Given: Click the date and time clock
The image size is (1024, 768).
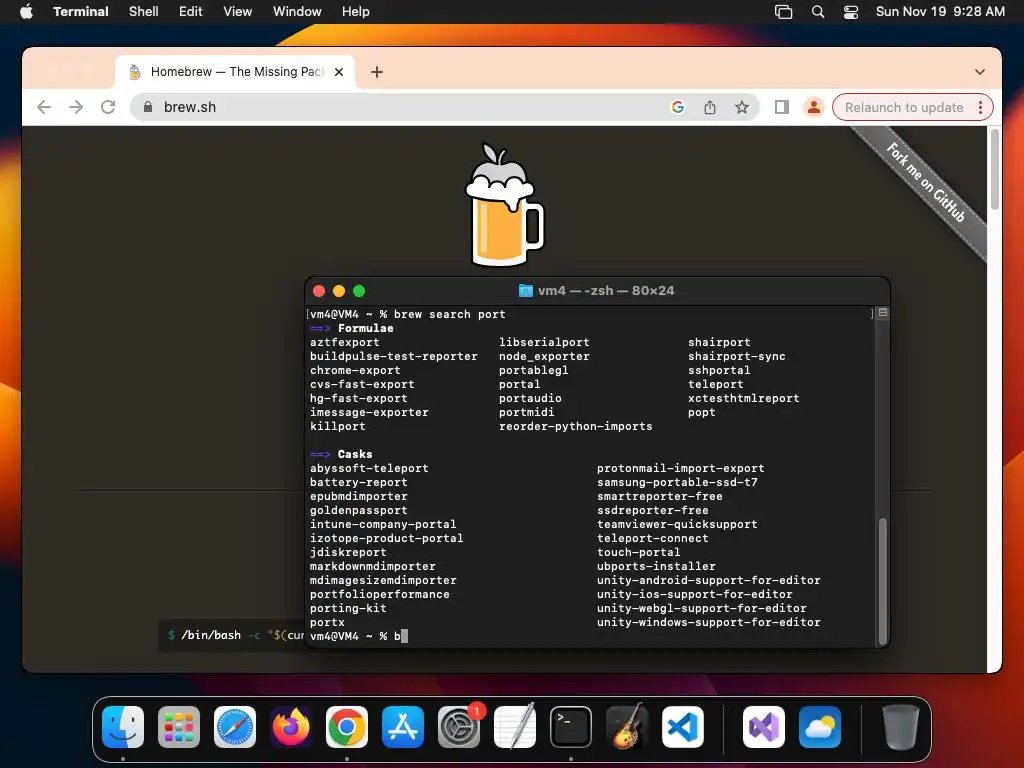Looking at the screenshot, I should (x=940, y=12).
